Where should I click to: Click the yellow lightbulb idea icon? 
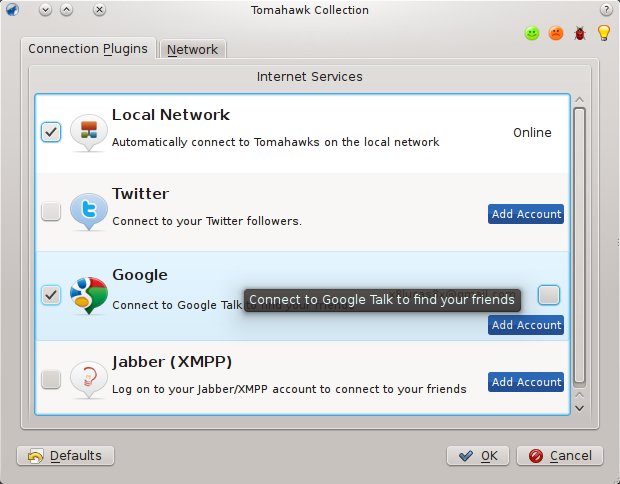click(x=604, y=32)
